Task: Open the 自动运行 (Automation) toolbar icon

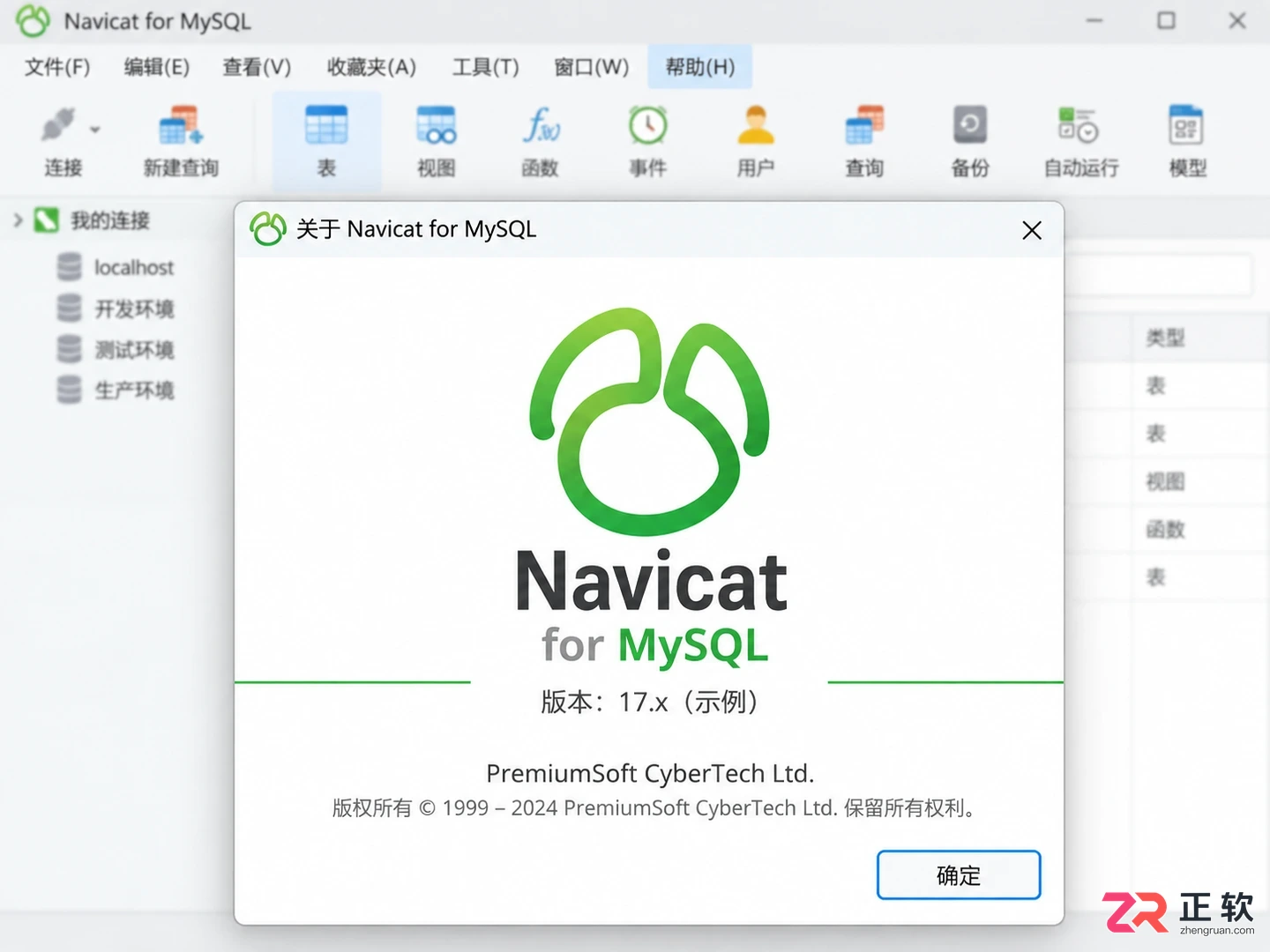Action: (1078, 125)
